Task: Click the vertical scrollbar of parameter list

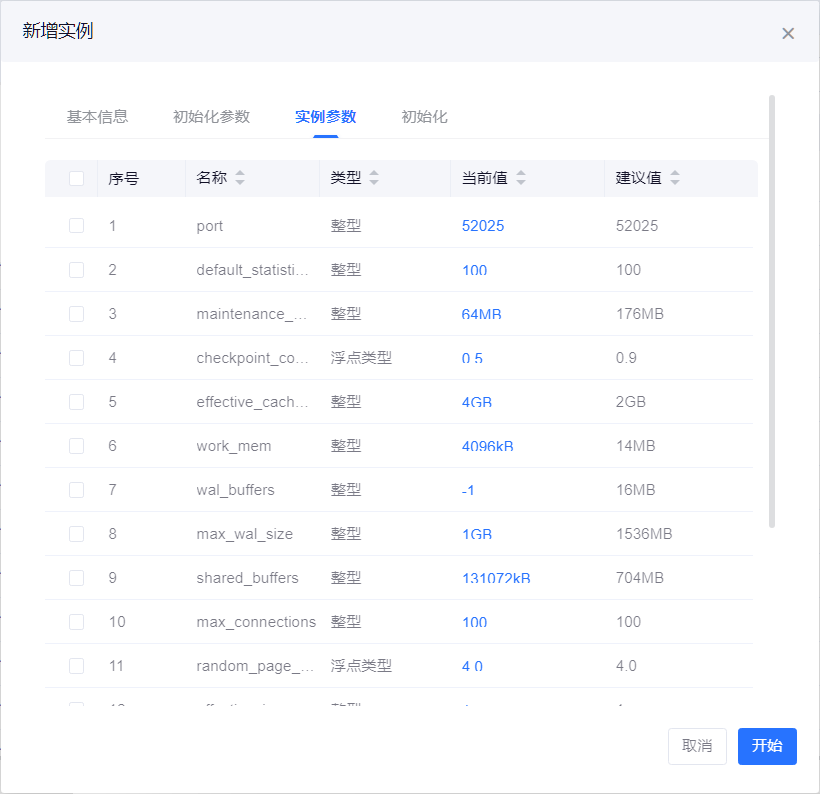Action: point(771,310)
